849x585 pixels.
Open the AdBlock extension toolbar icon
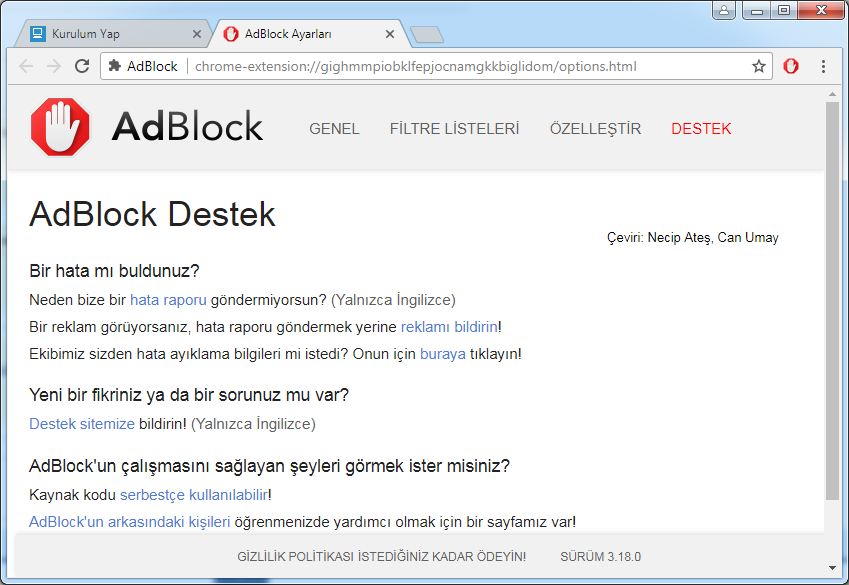(x=791, y=66)
